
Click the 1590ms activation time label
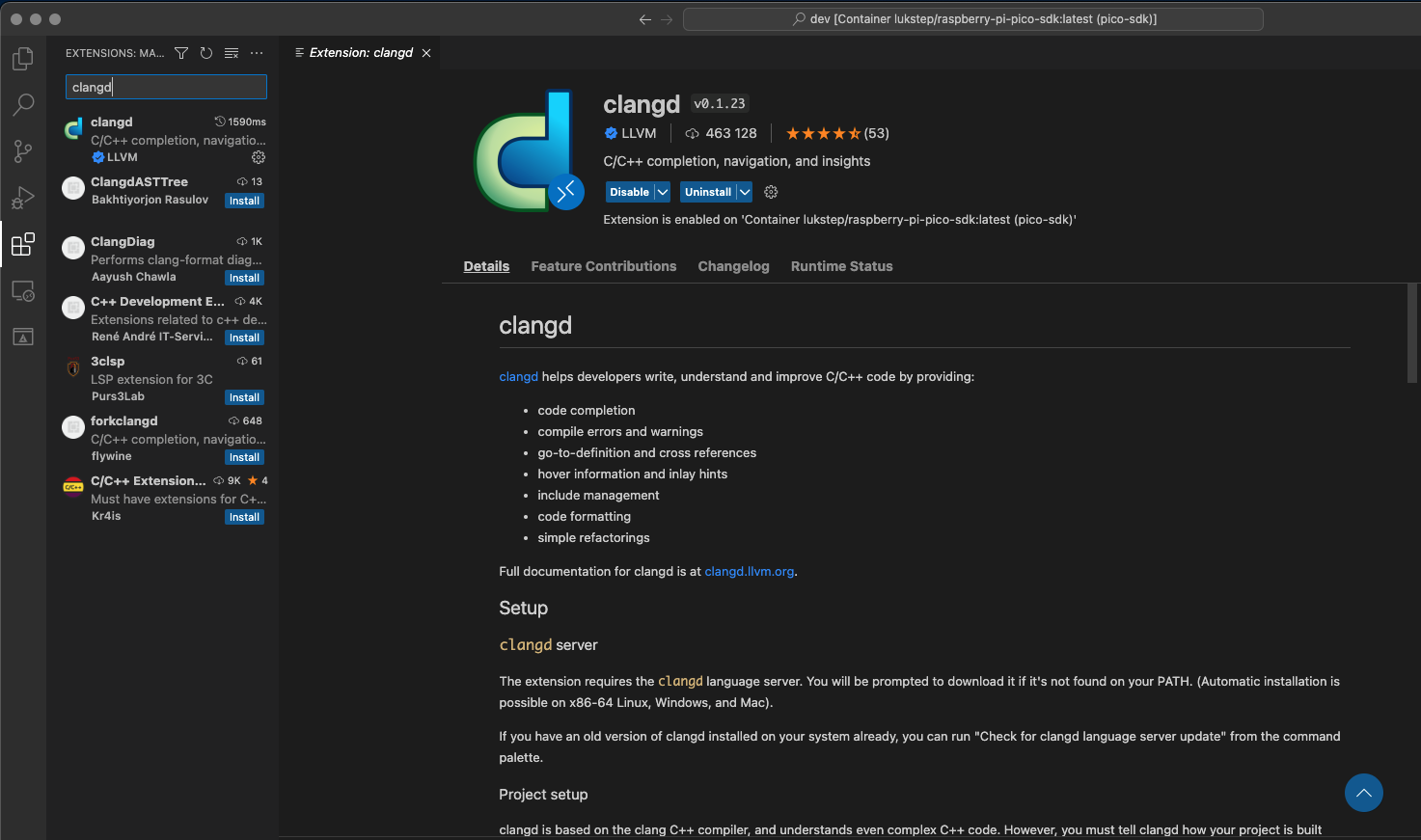240,122
